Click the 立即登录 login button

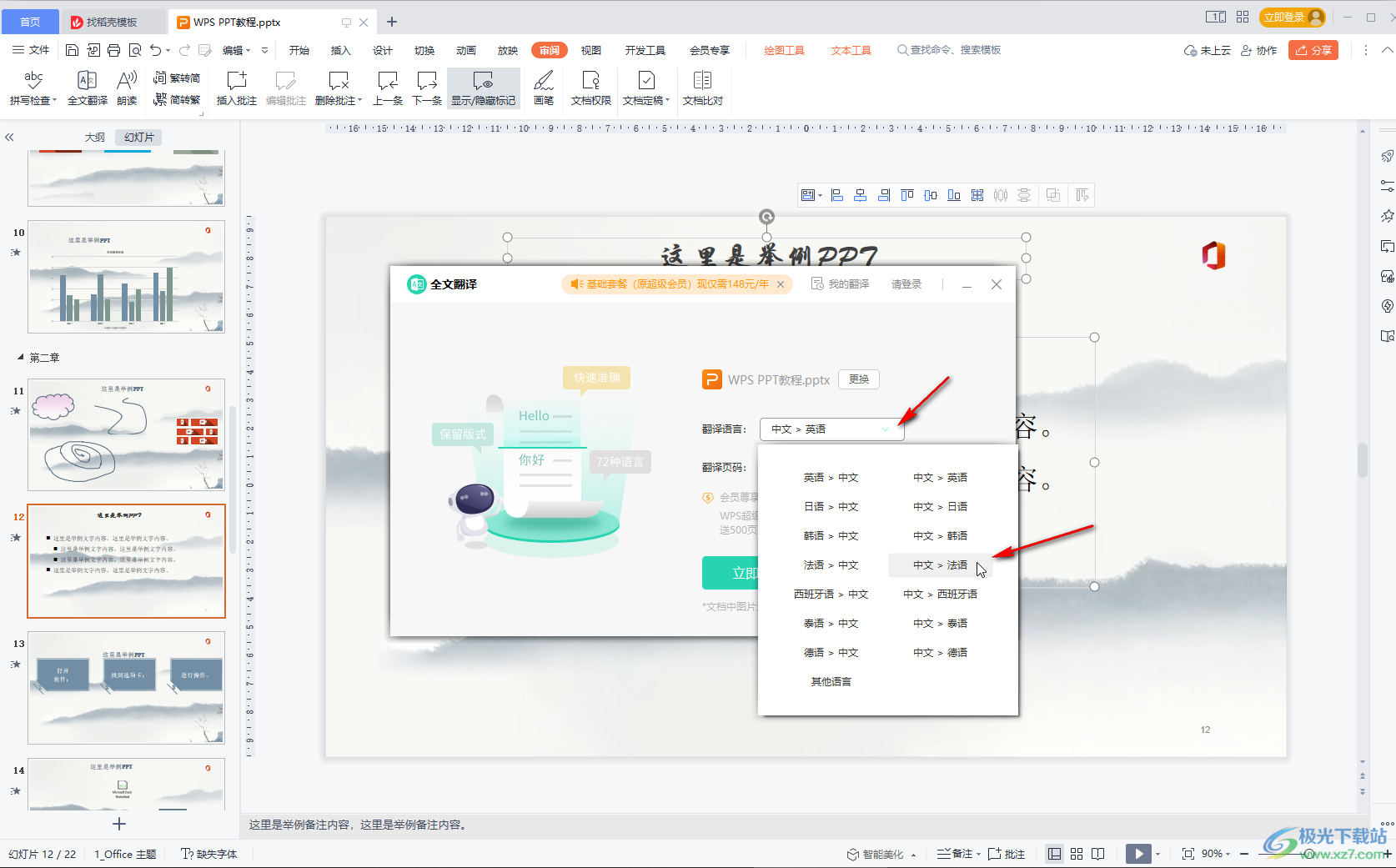[1293, 17]
